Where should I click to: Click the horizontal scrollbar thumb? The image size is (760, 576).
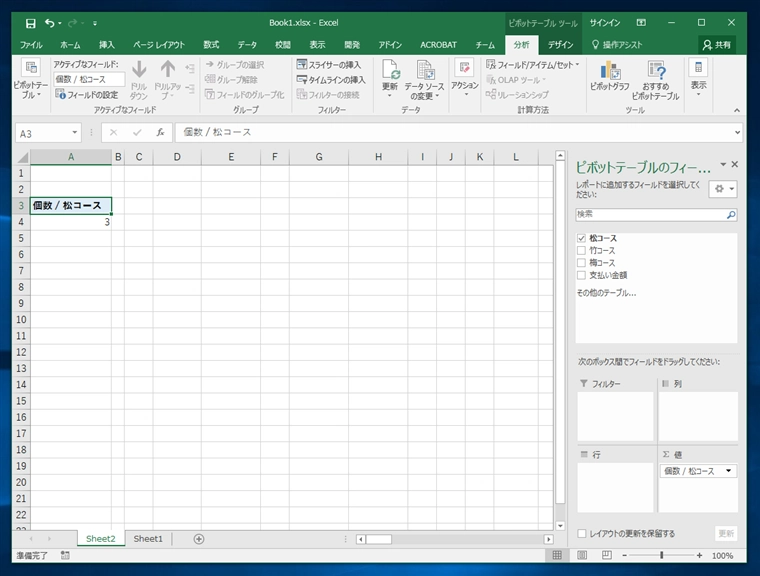pos(379,539)
